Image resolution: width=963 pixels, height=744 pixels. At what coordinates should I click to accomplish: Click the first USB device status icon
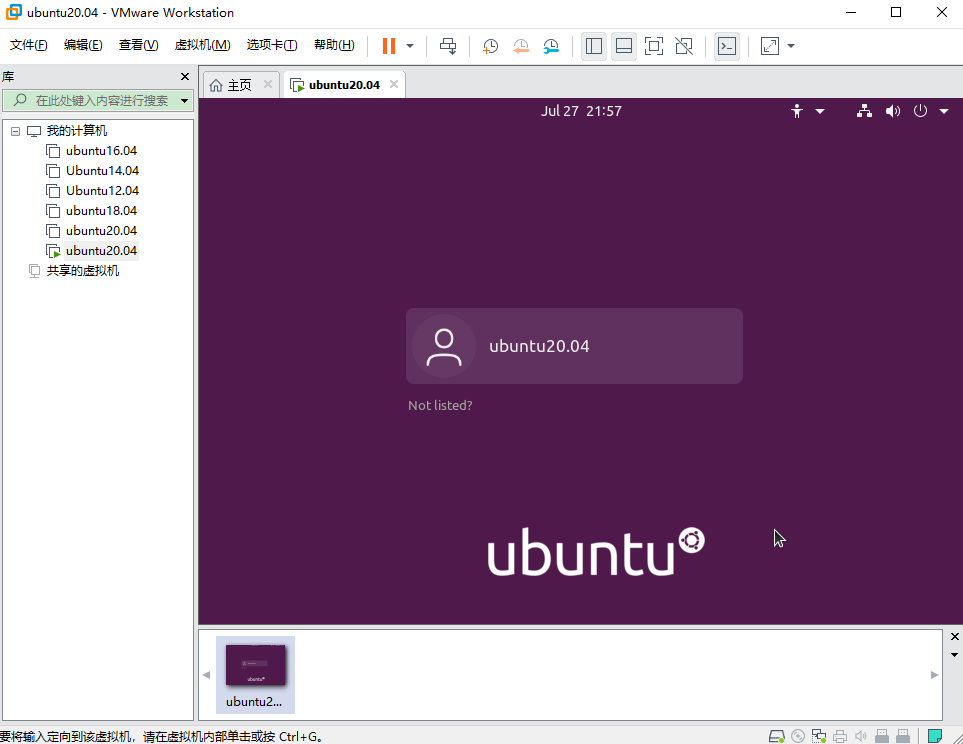click(882, 736)
